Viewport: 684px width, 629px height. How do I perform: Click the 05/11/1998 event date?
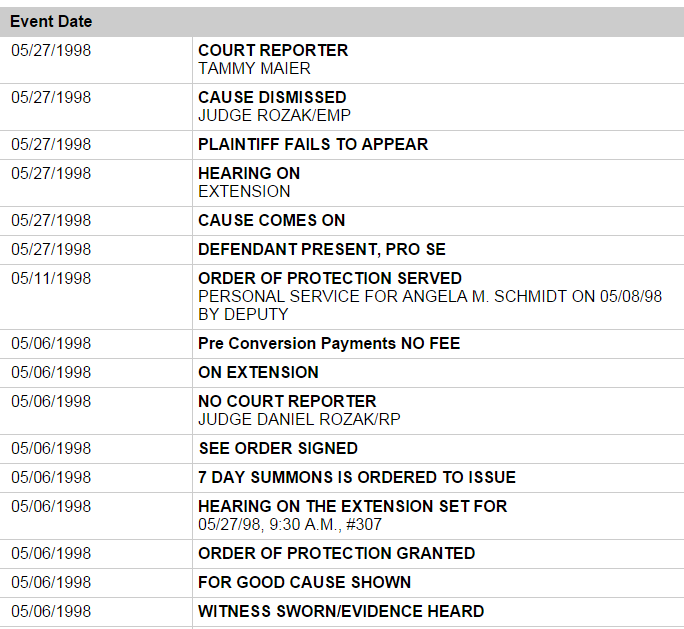tap(51, 278)
